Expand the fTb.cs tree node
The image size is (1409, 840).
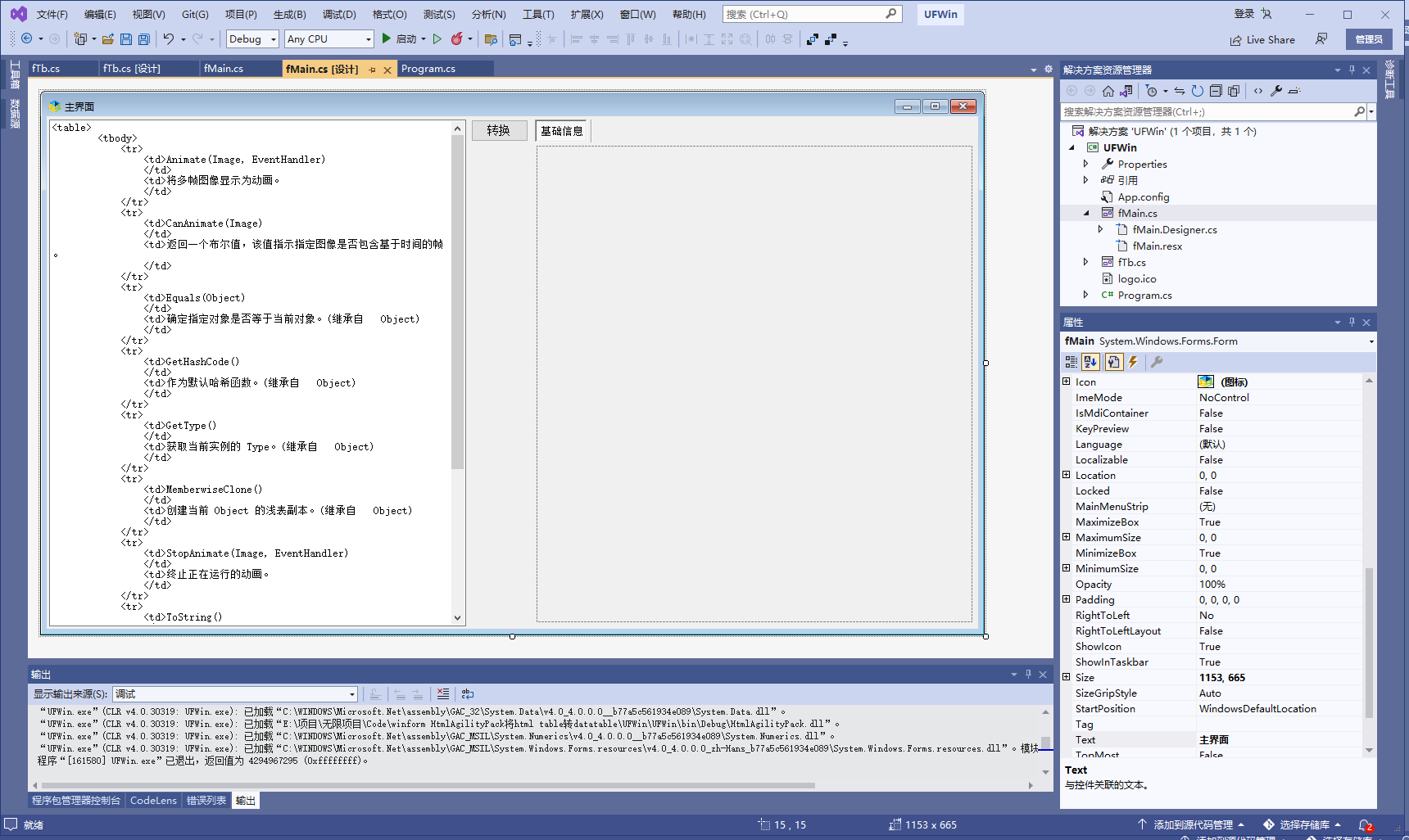pyautogui.click(x=1086, y=262)
